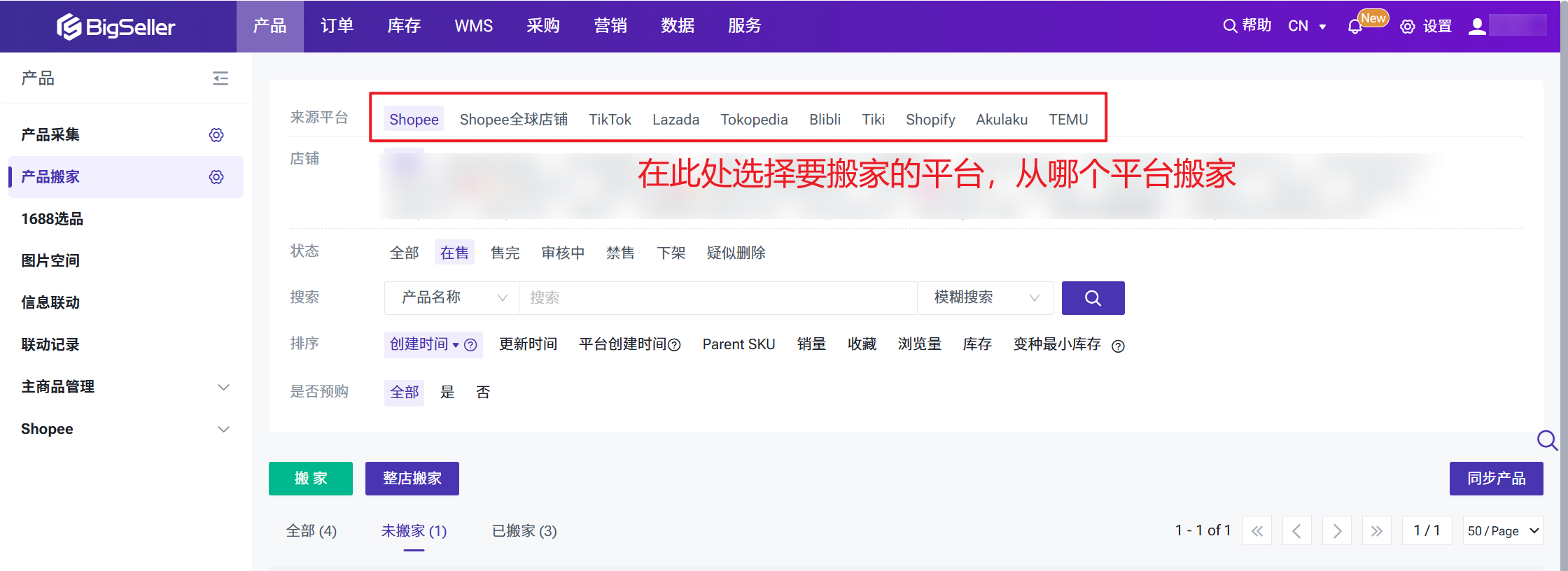Open the 产品名称 search field dropdown
The image size is (1568, 571).
click(451, 298)
